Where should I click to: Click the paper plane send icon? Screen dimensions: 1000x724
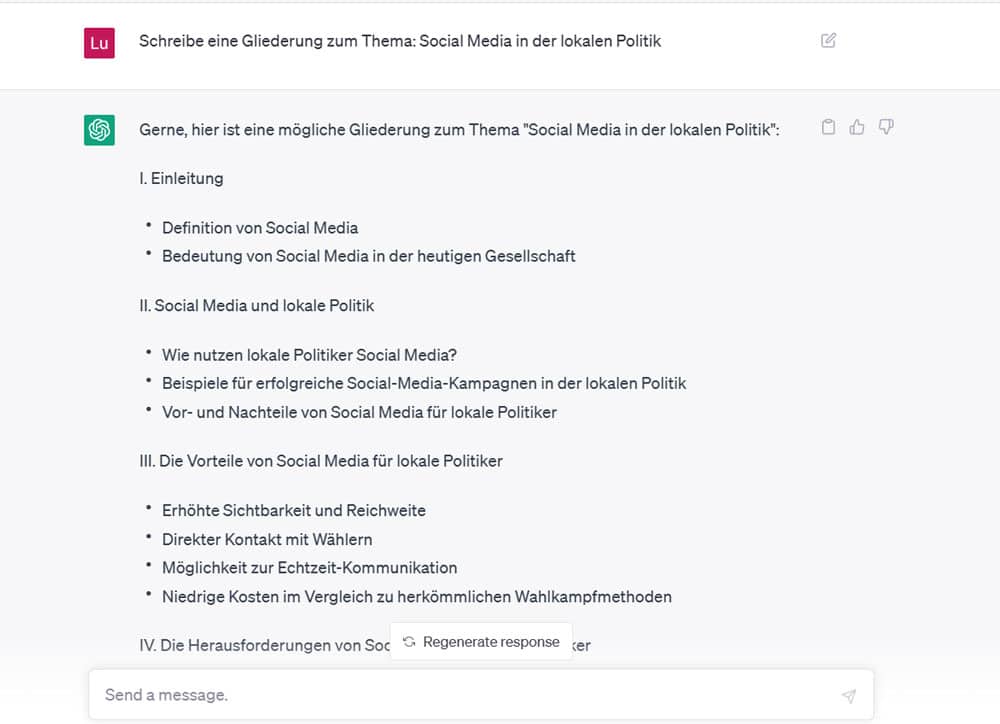(849, 695)
